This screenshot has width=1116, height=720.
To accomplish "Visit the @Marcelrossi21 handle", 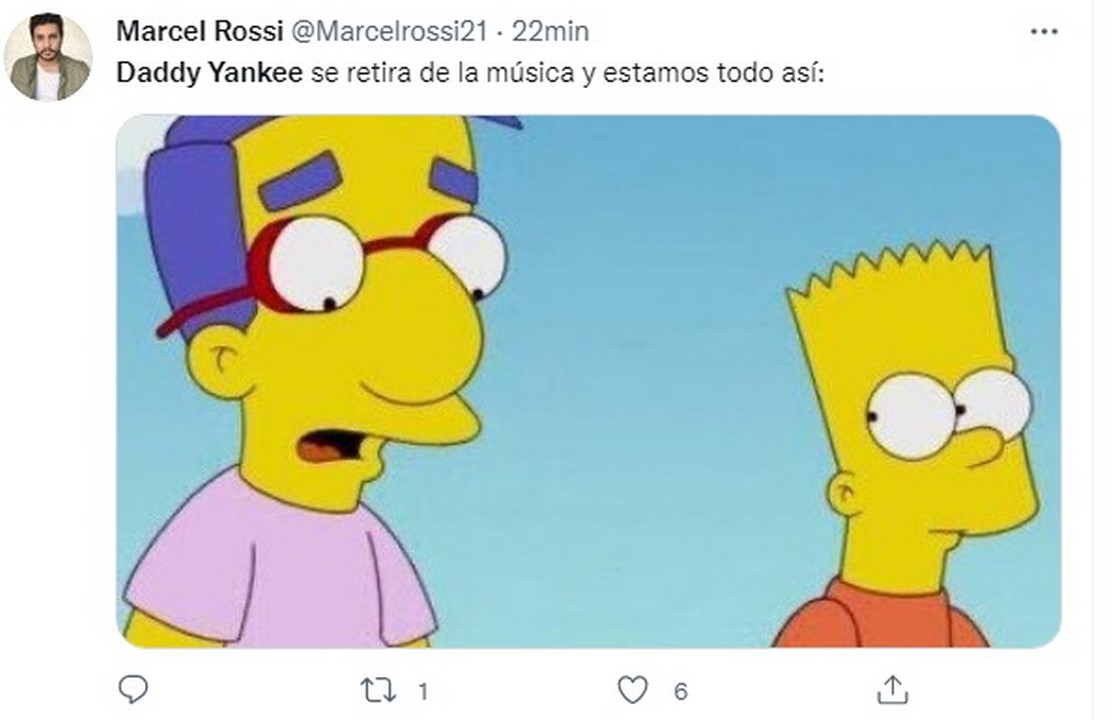I will (390, 31).
